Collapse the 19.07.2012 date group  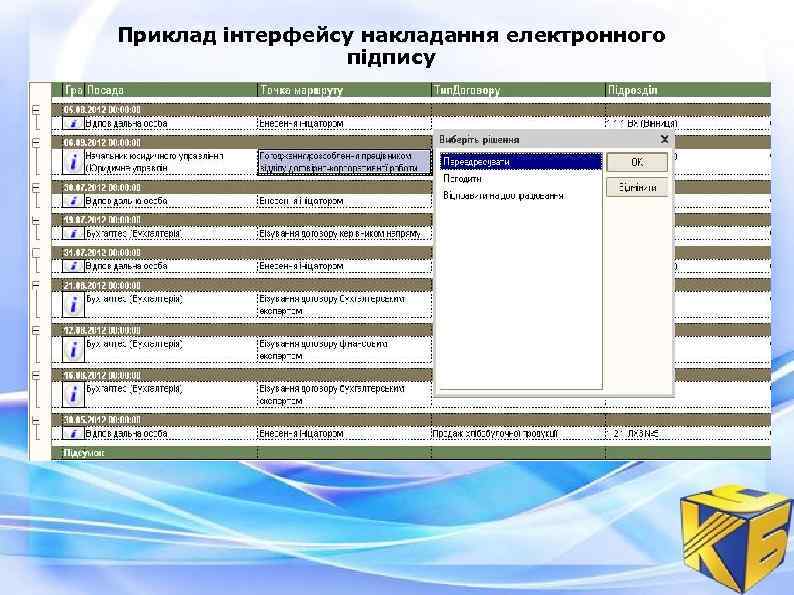tap(36, 220)
